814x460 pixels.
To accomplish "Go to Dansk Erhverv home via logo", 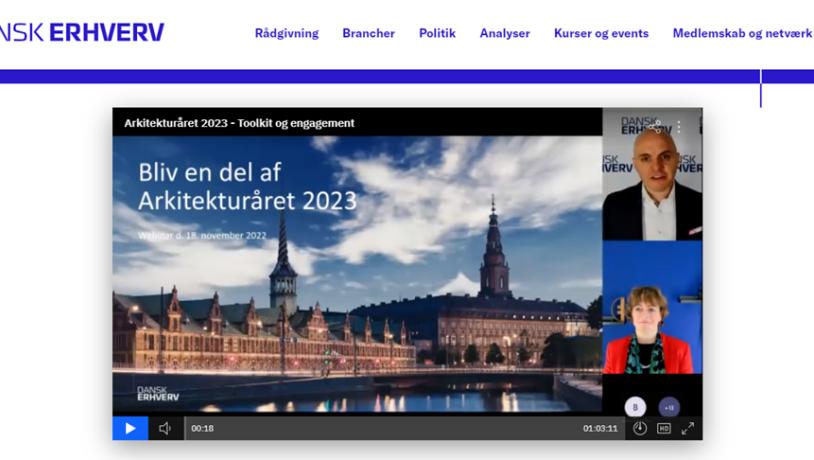I will [82, 32].
